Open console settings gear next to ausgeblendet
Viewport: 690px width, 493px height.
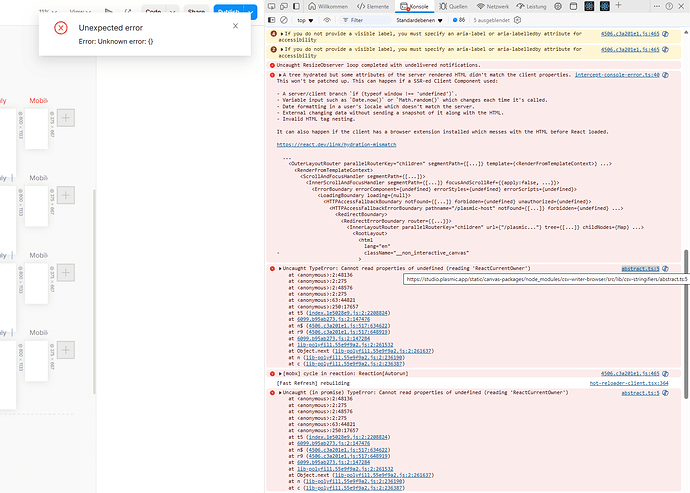518,20
